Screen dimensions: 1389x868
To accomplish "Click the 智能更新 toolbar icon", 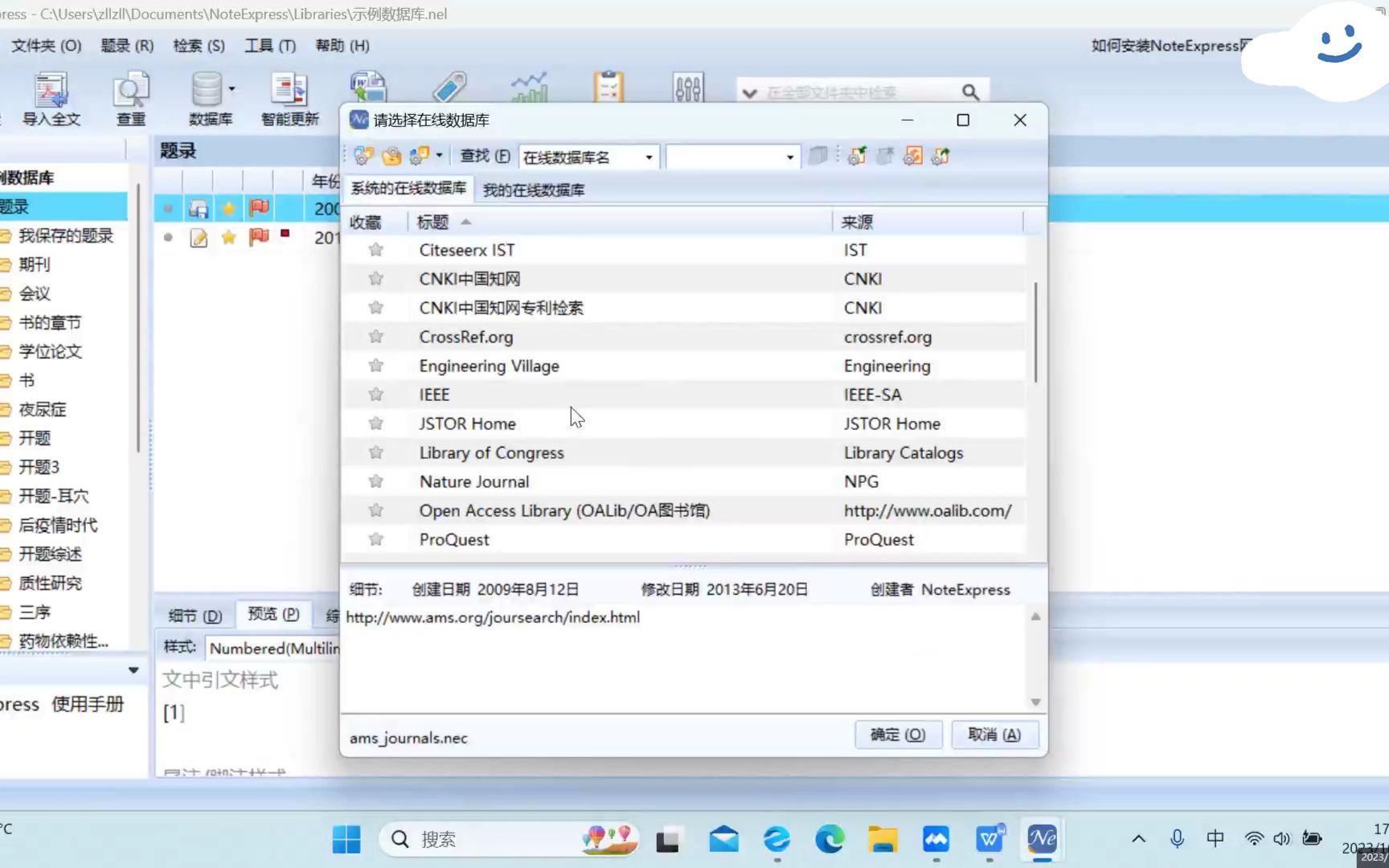I will point(289,99).
